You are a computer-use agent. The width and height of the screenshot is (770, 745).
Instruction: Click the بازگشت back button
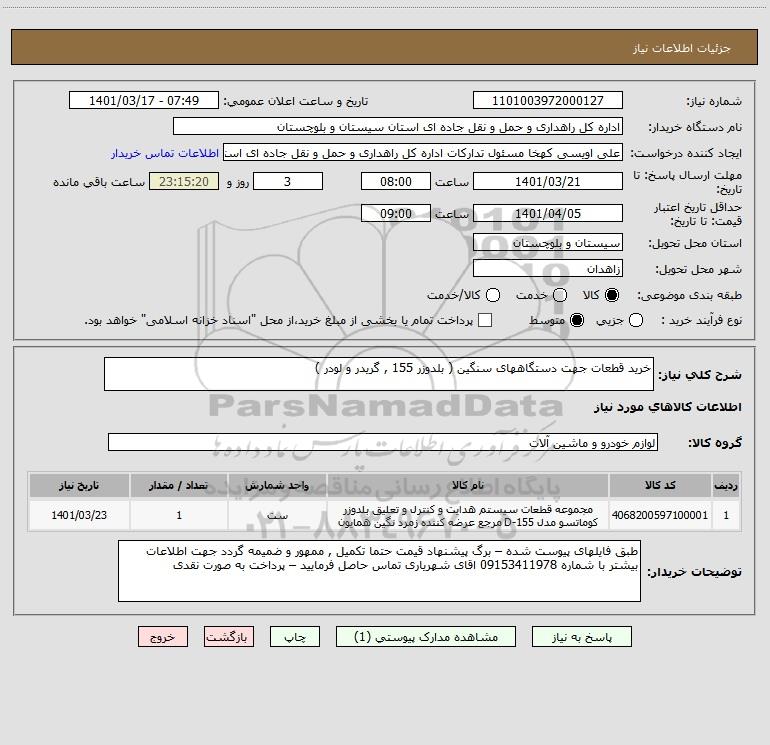click(x=229, y=637)
